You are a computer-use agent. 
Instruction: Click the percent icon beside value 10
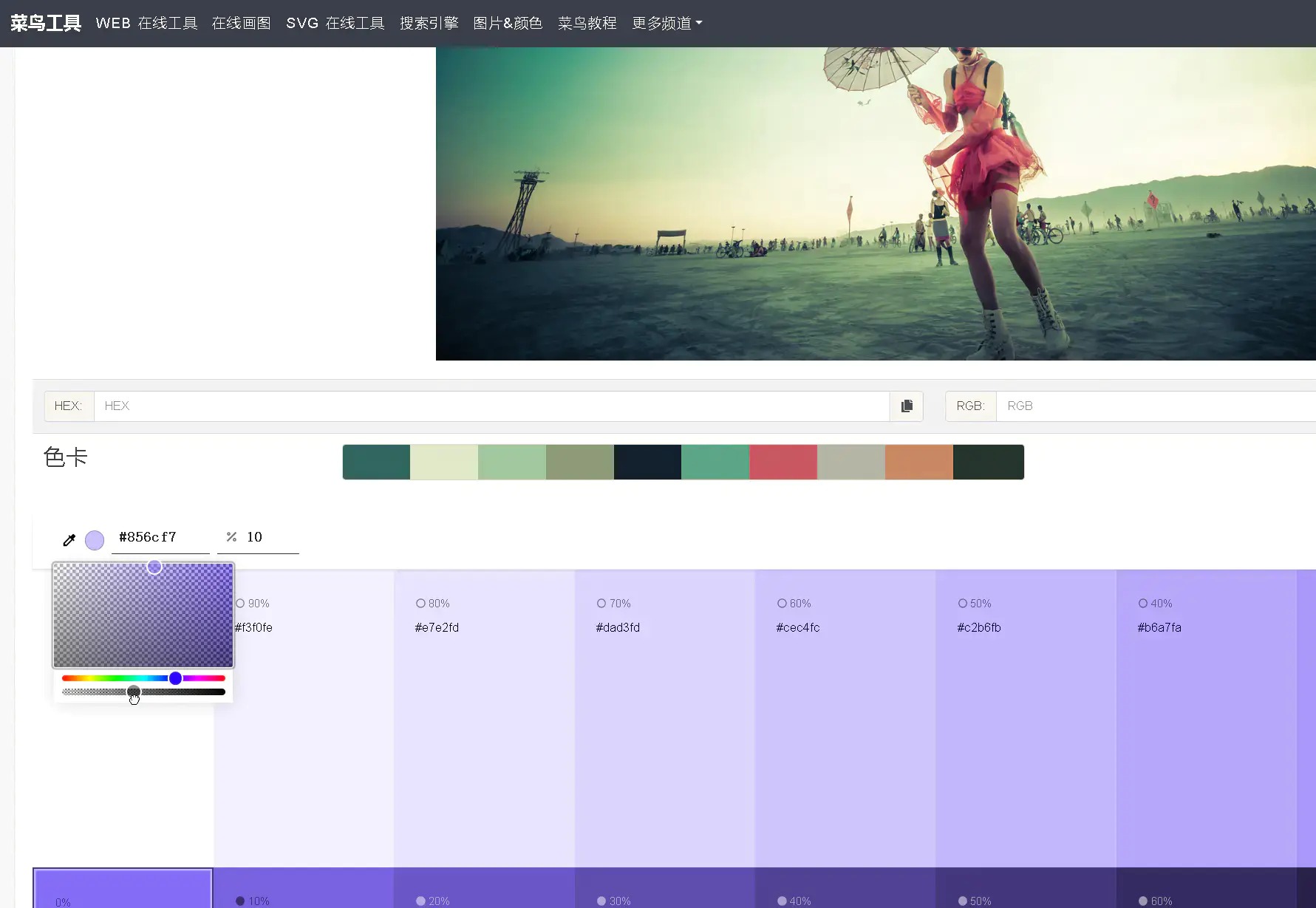click(x=231, y=537)
